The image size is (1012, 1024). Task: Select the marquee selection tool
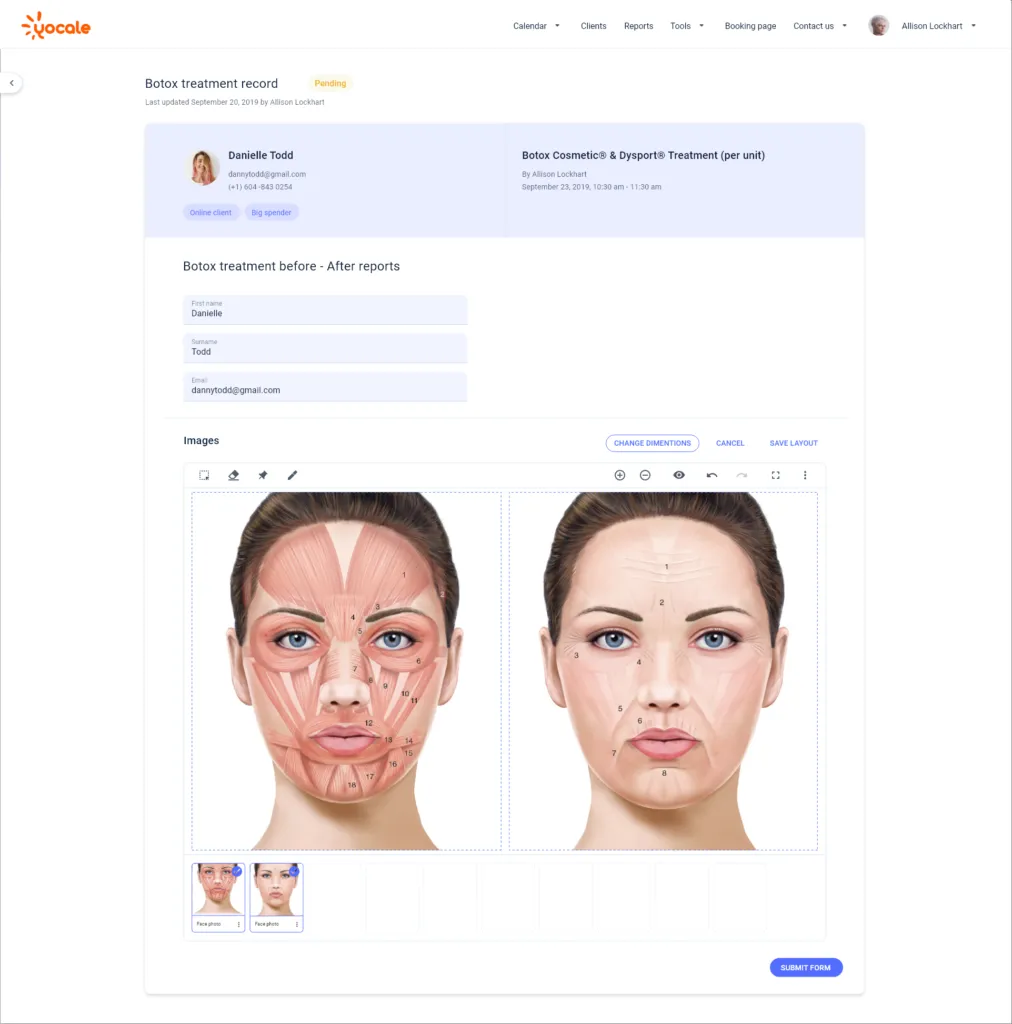point(204,475)
